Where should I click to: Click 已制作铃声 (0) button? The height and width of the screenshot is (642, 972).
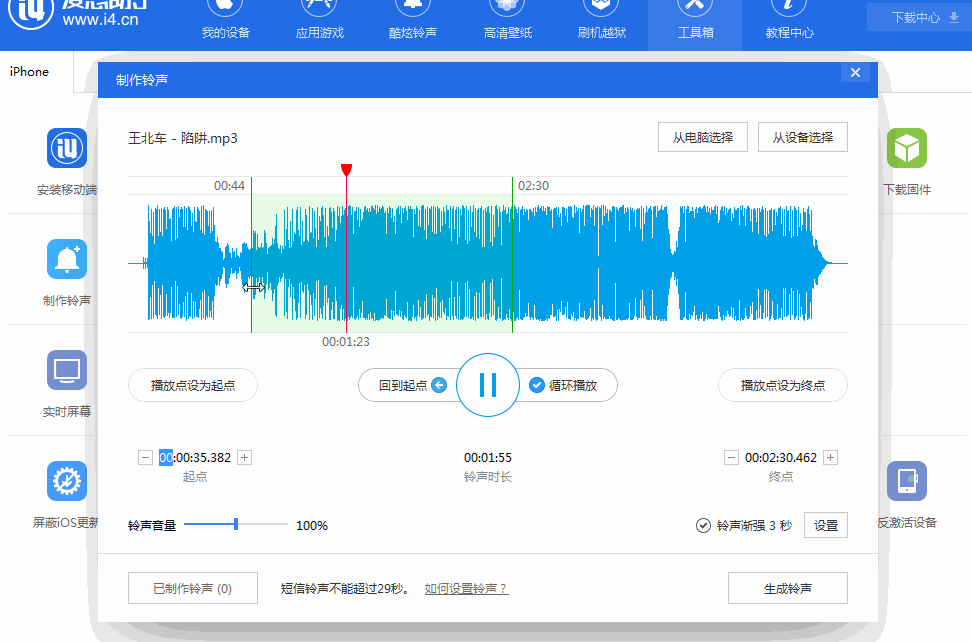point(193,588)
